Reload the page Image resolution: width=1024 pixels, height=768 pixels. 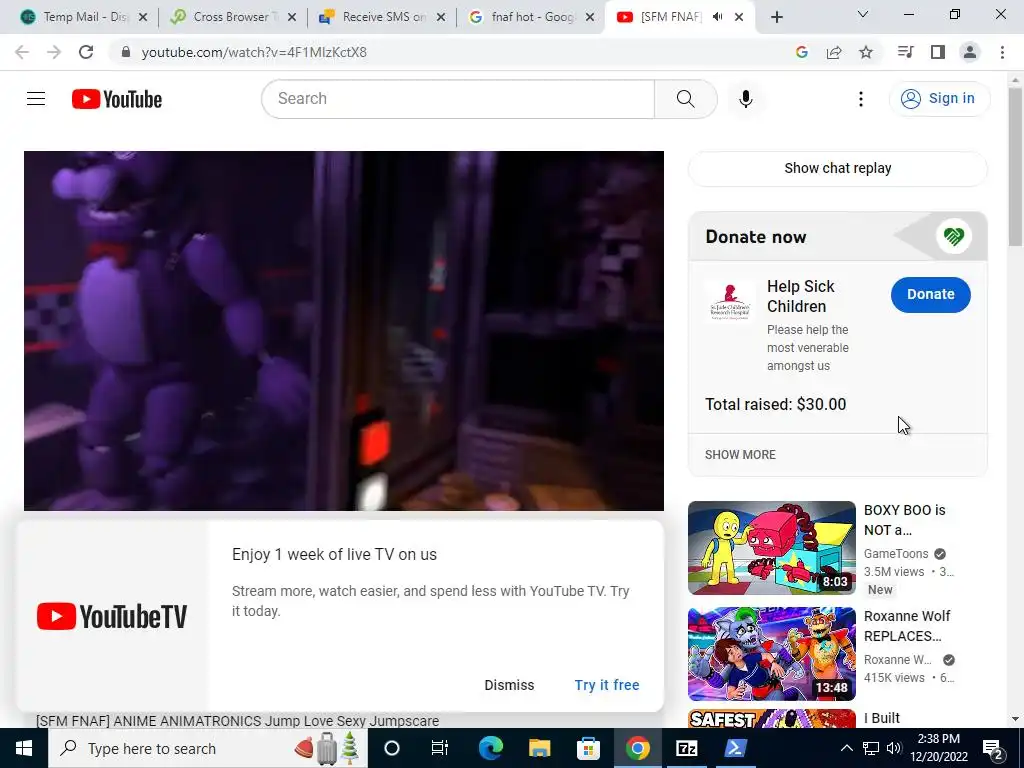pyautogui.click(x=86, y=52)
